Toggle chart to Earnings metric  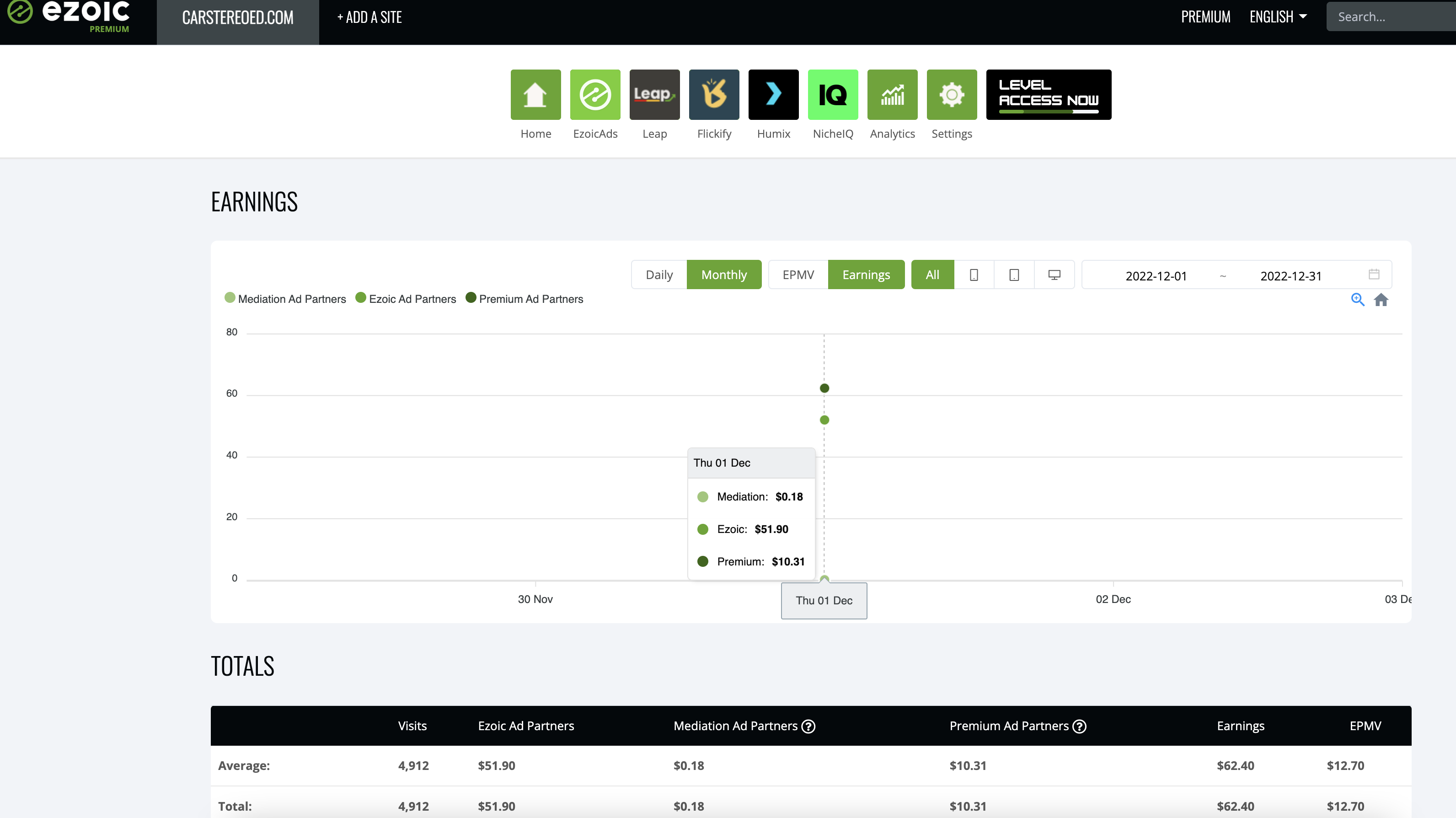point(866,275)
